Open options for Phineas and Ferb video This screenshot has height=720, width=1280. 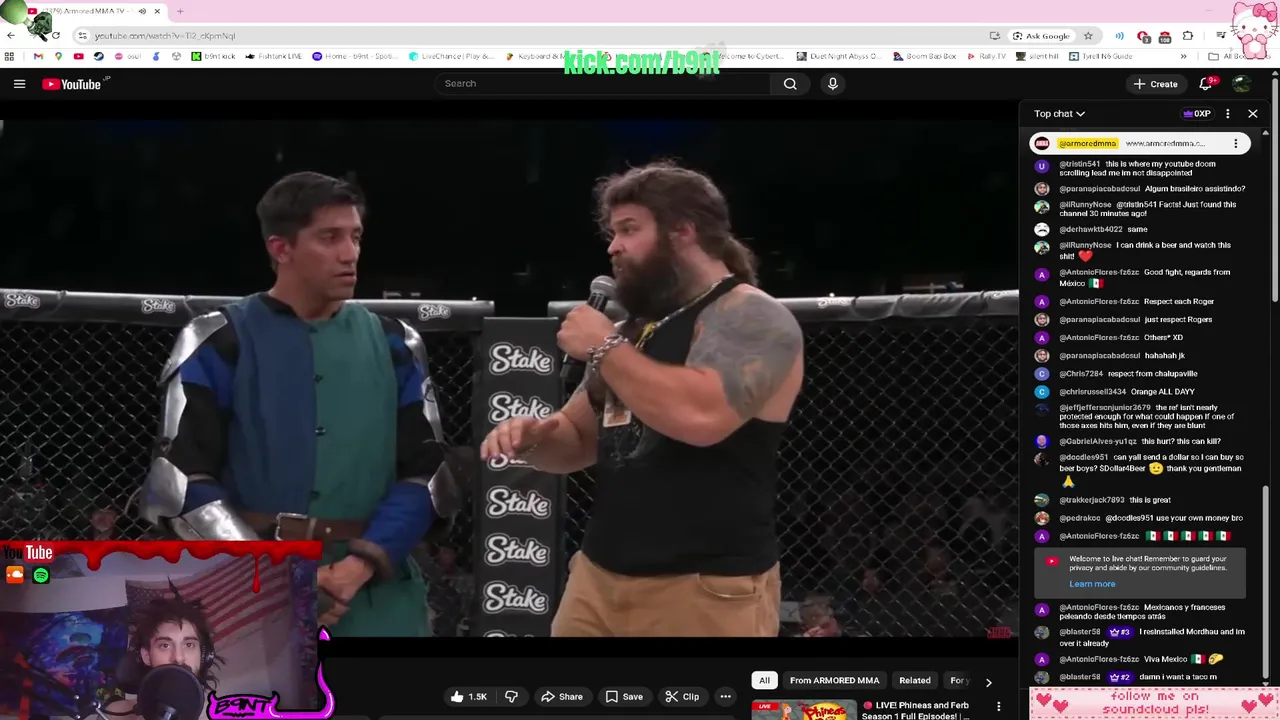(x=998, y=707)
